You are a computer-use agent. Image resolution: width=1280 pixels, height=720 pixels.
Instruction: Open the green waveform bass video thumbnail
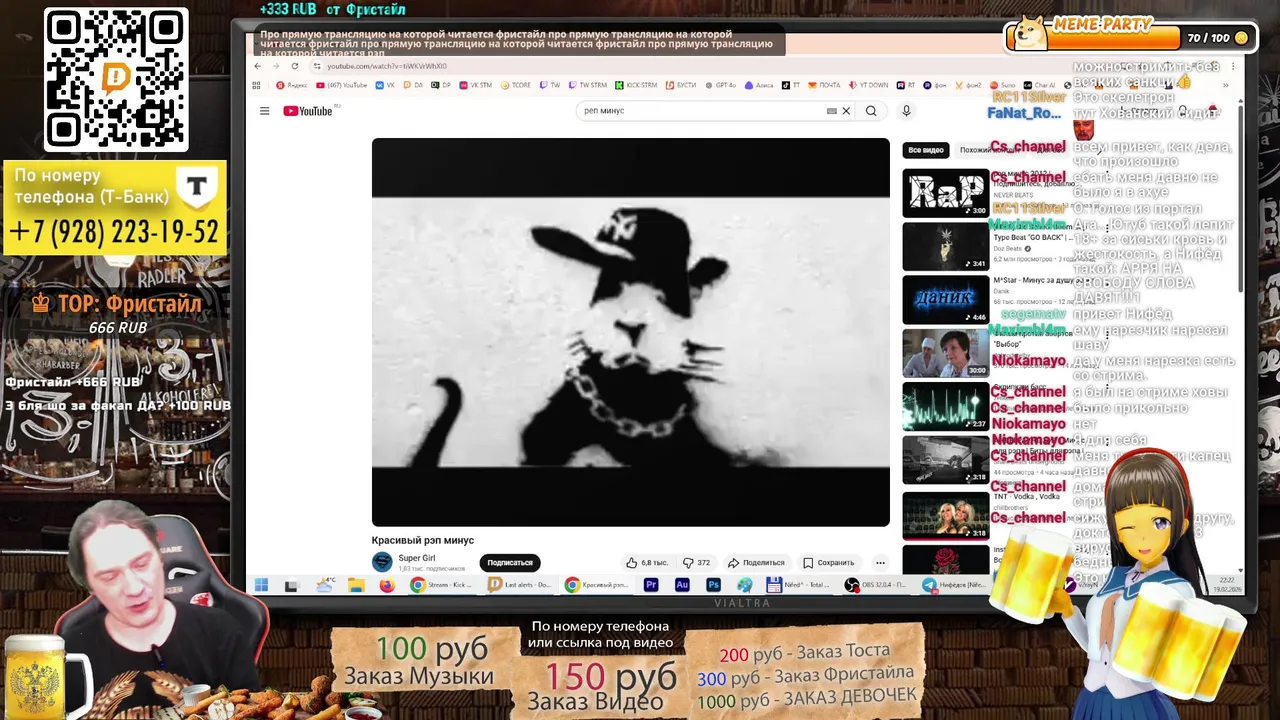pyautogui.click(x=945, y=406)
